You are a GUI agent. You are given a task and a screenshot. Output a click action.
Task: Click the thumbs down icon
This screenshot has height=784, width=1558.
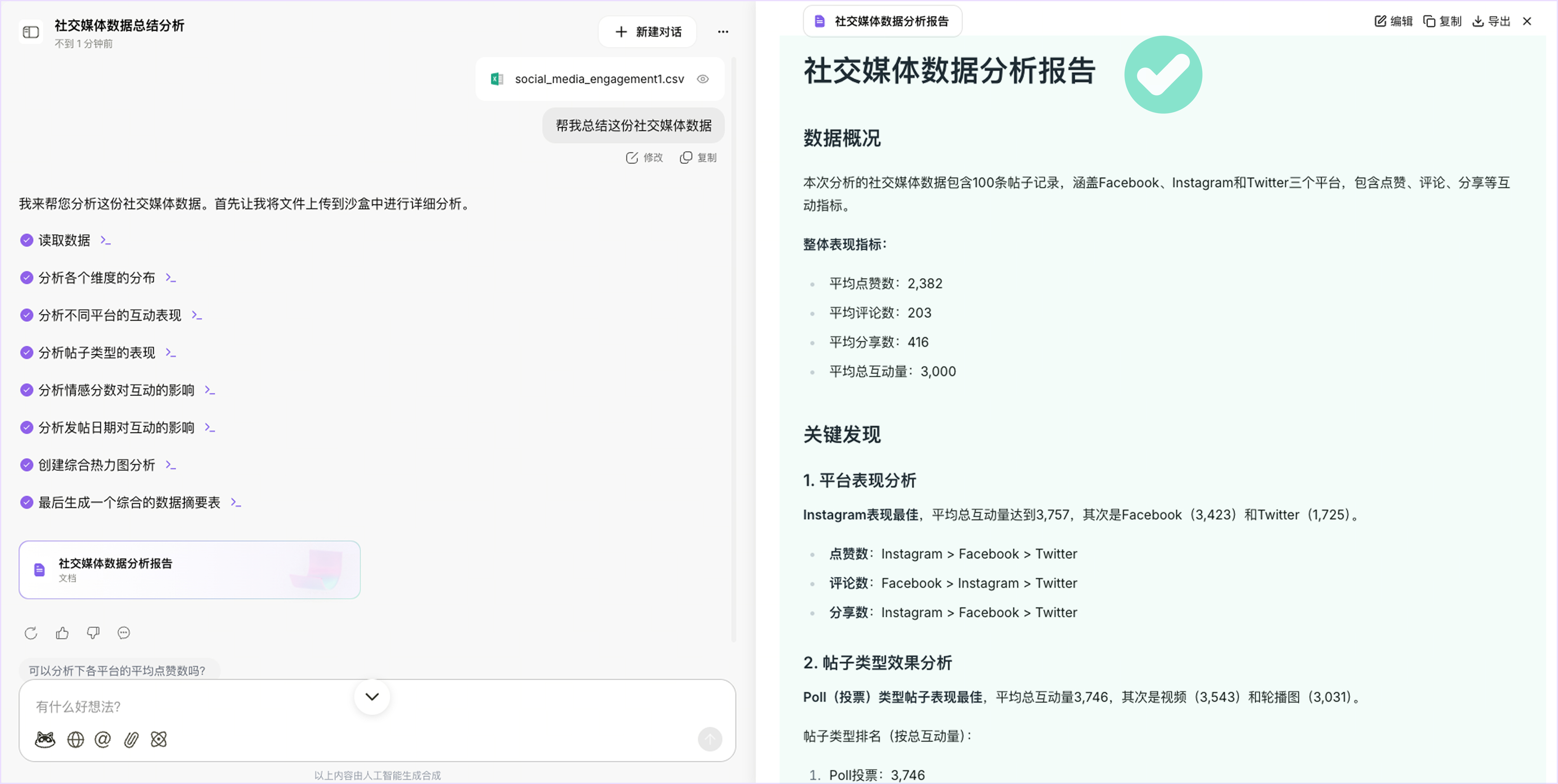click(x=93, y=633)
